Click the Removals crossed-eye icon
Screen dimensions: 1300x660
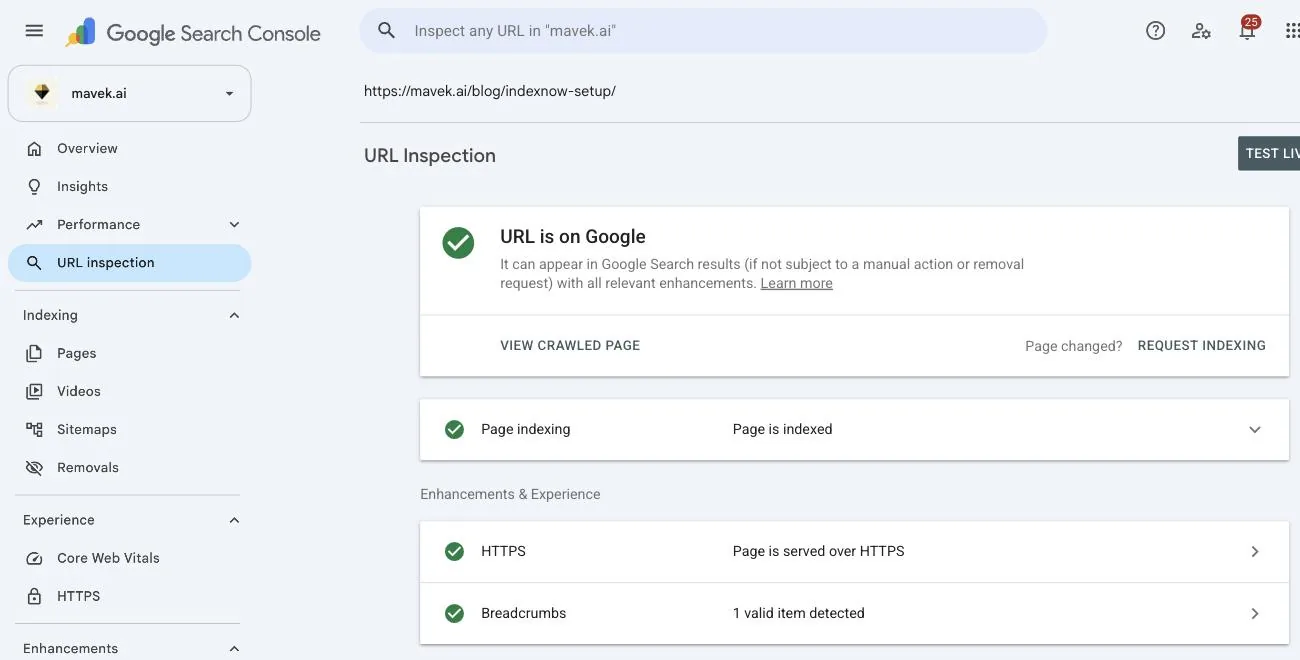[x=34, y=467]
